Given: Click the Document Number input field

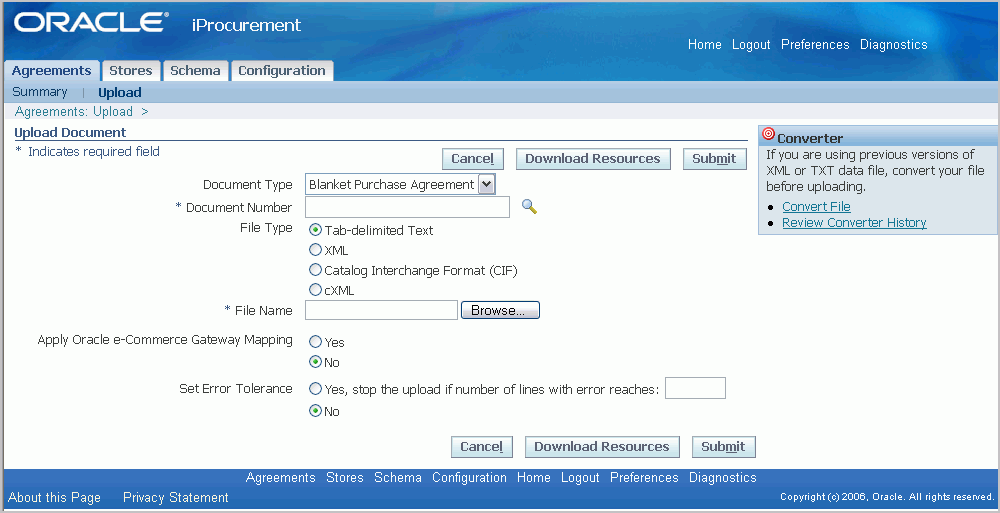Looking at the screenshot, I should tap(408, 207).
